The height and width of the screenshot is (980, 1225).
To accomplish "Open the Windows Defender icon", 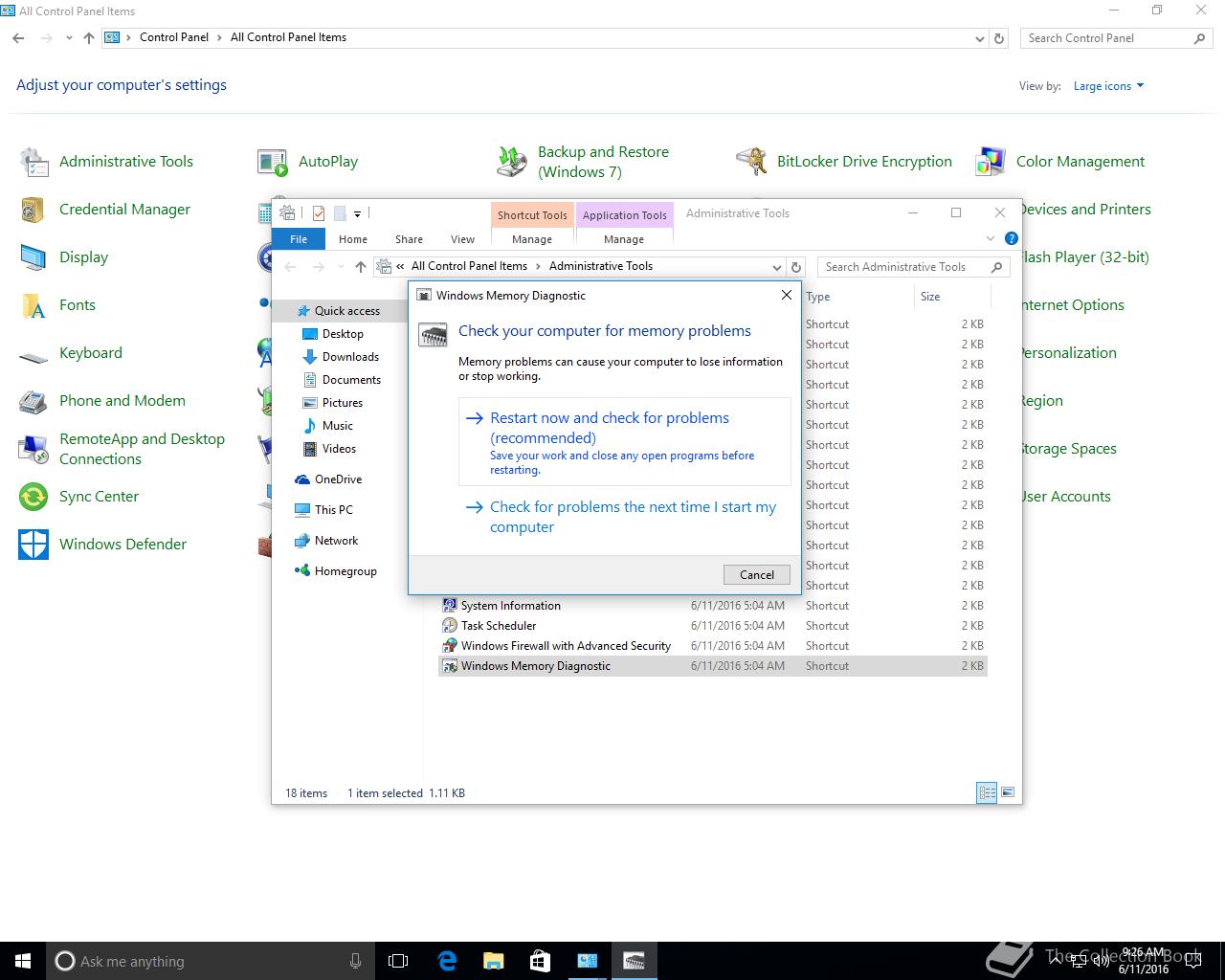I will [x=34, y=545].
